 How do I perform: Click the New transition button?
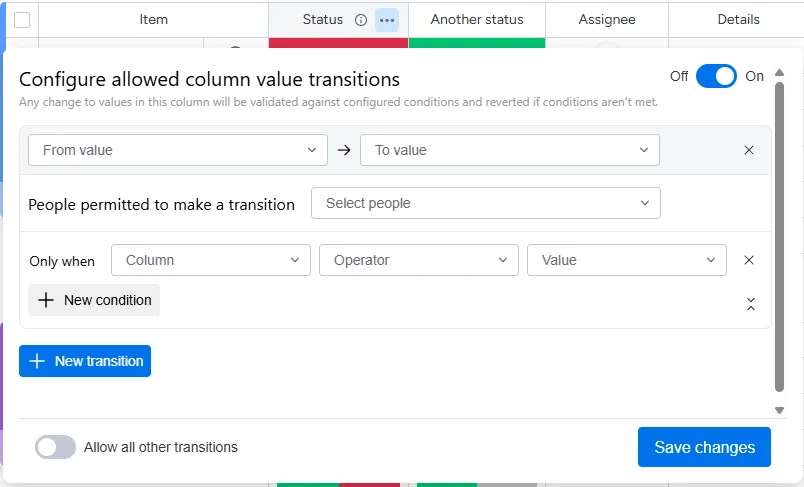pyautogui.click(x=85, y=361)
